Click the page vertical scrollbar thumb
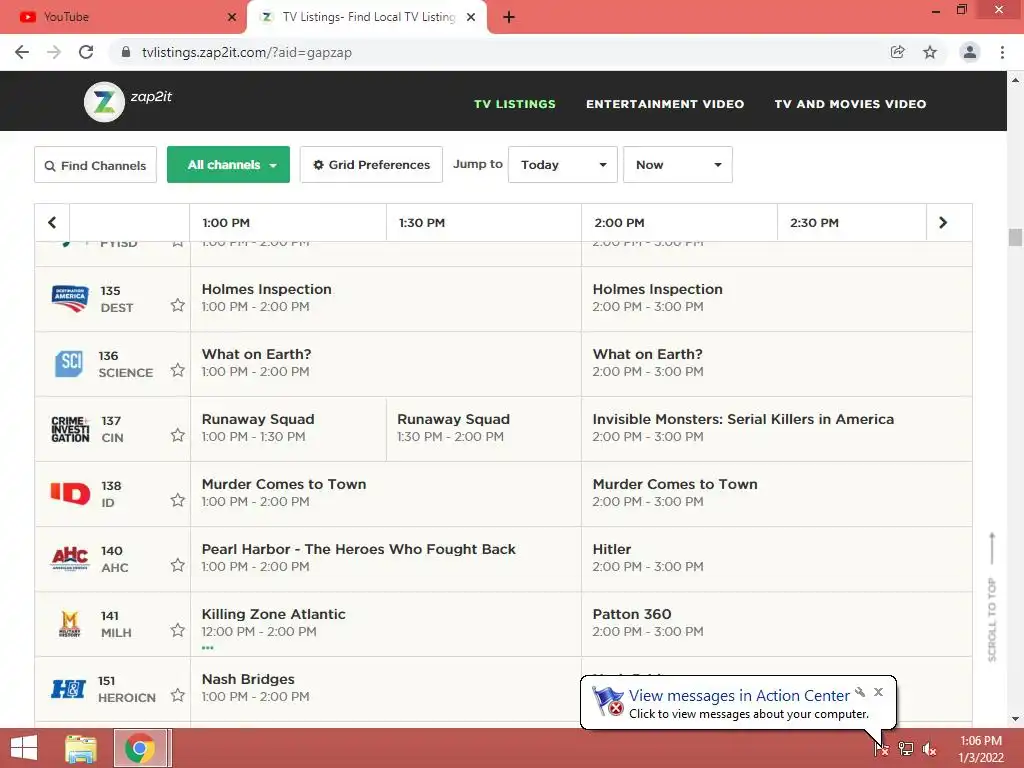The width and height of the screenshot is (1024, 768). pyautogui.click(x=1015, y=237)
